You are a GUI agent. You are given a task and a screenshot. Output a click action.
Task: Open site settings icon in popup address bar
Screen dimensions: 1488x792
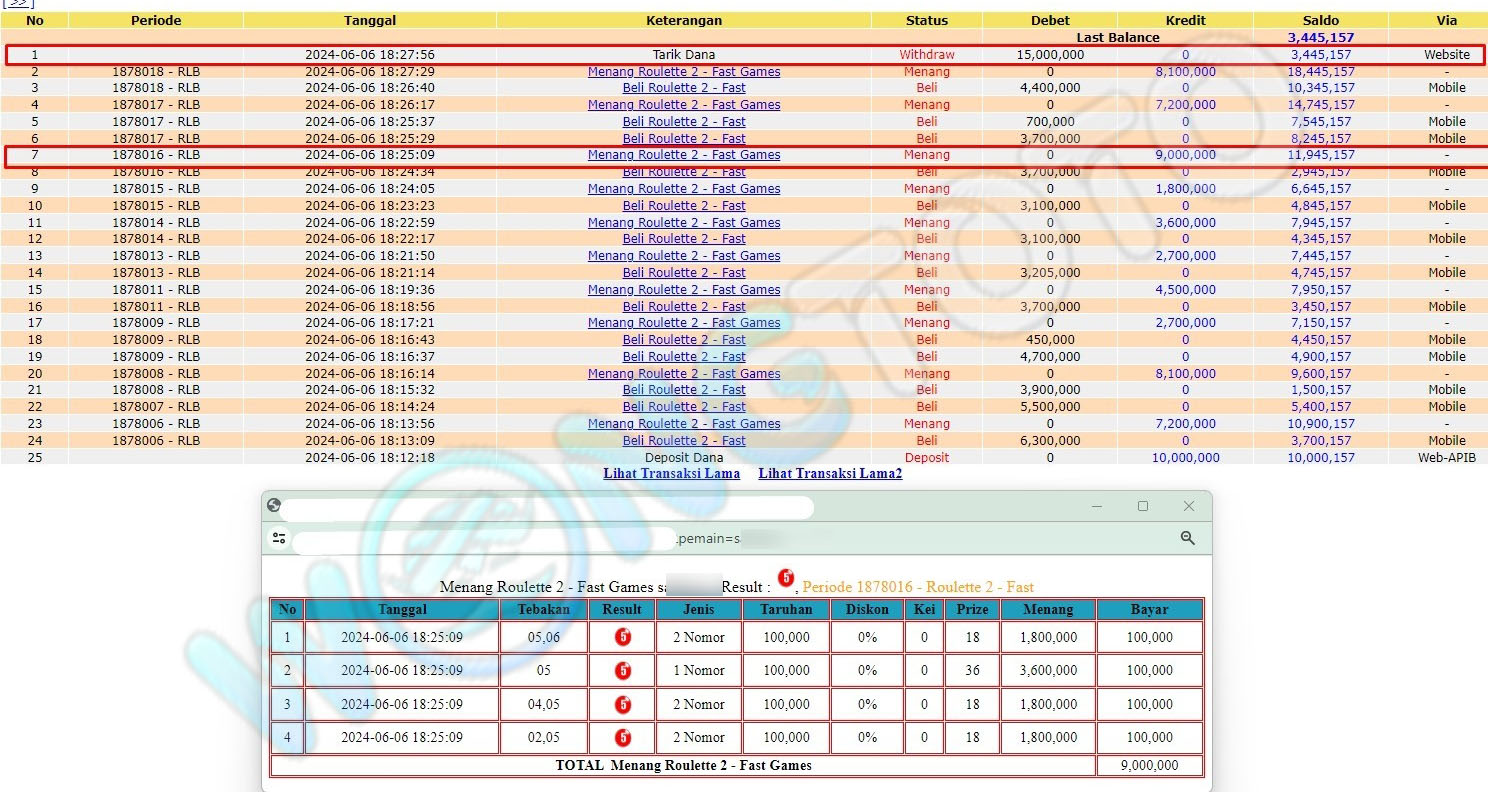(279, 538)
